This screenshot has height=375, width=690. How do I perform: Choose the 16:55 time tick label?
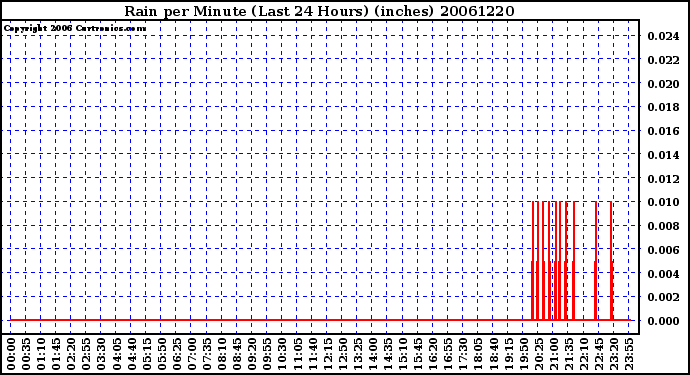tap(448, 354)
